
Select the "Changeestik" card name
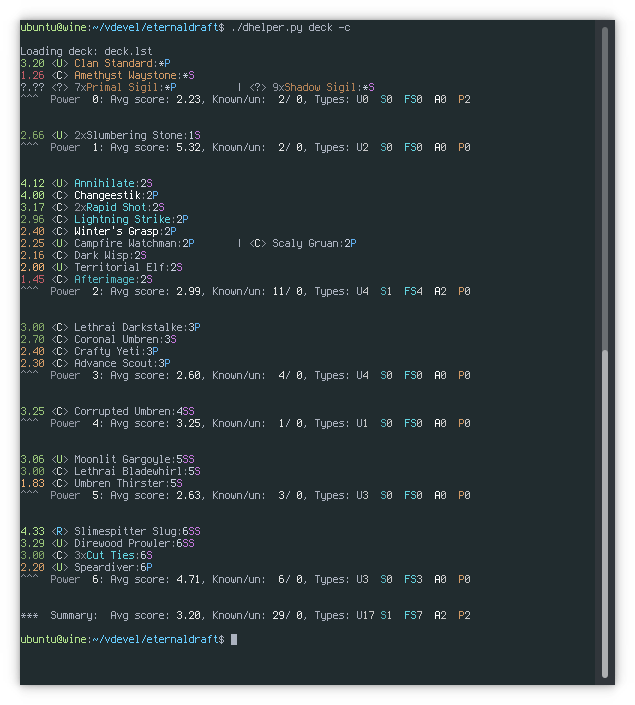pyautogui.click(x=107, y=196)
